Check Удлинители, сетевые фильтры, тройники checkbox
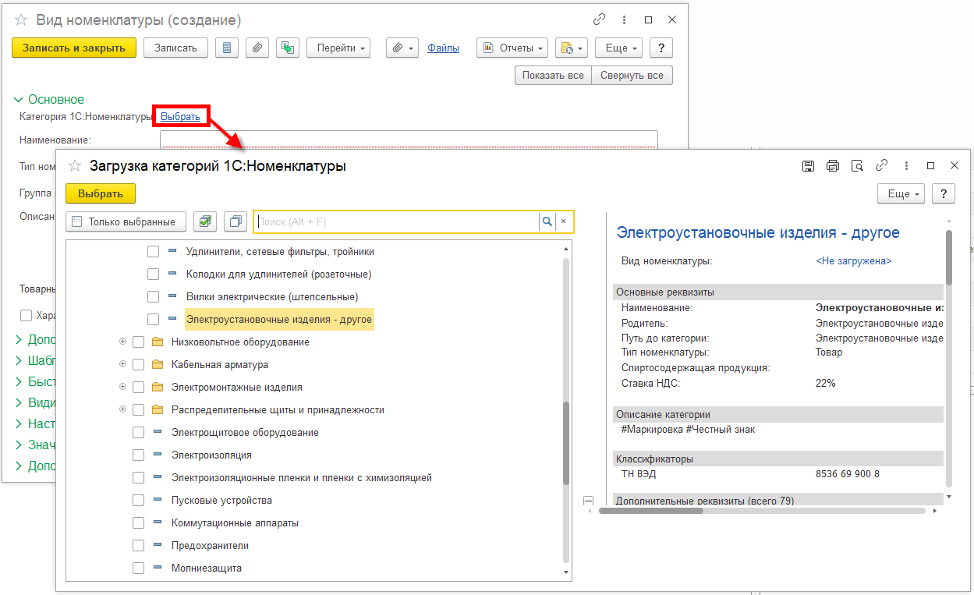 click(153, 252)
